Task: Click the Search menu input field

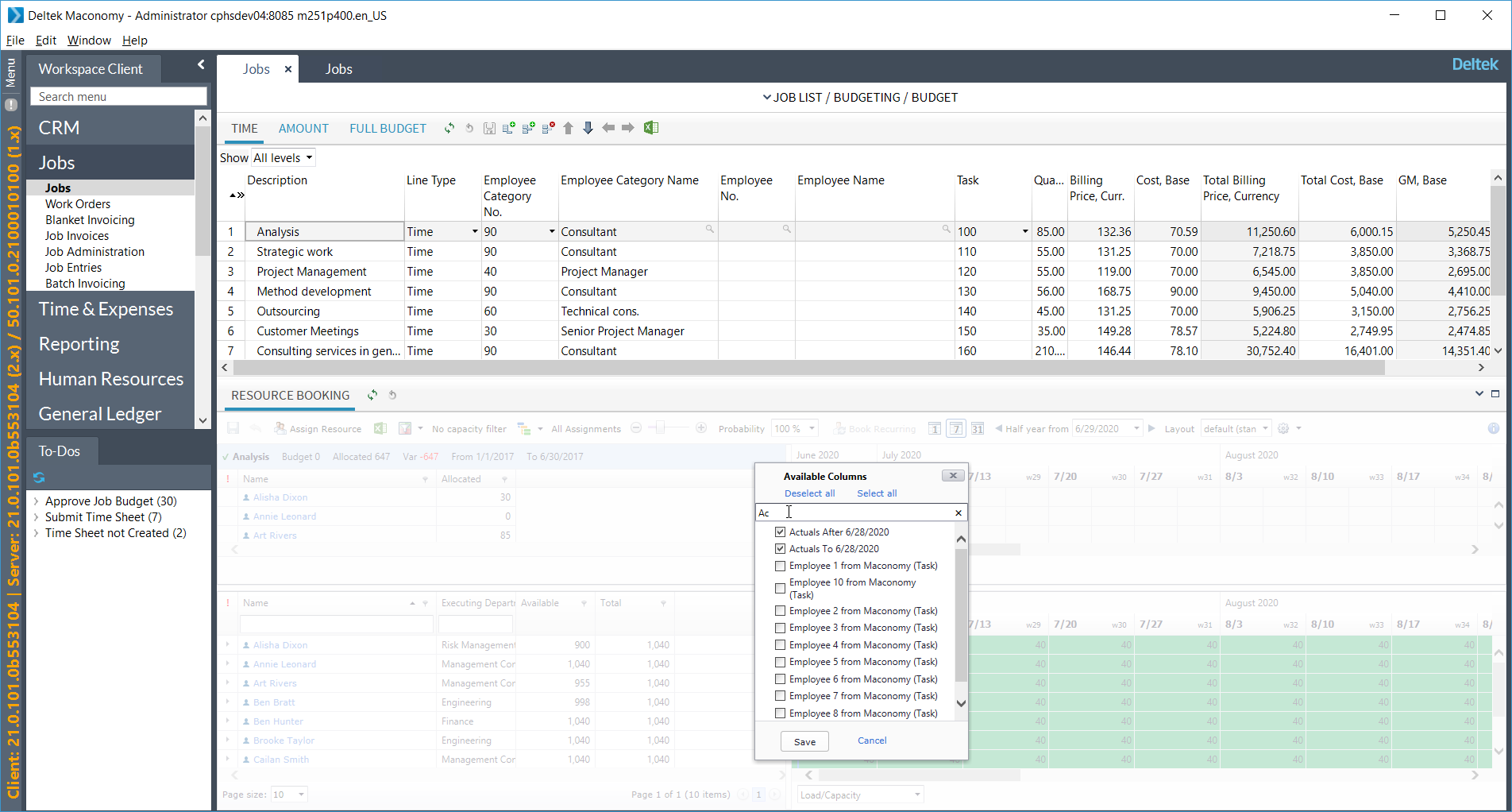Action: point(118,97)
